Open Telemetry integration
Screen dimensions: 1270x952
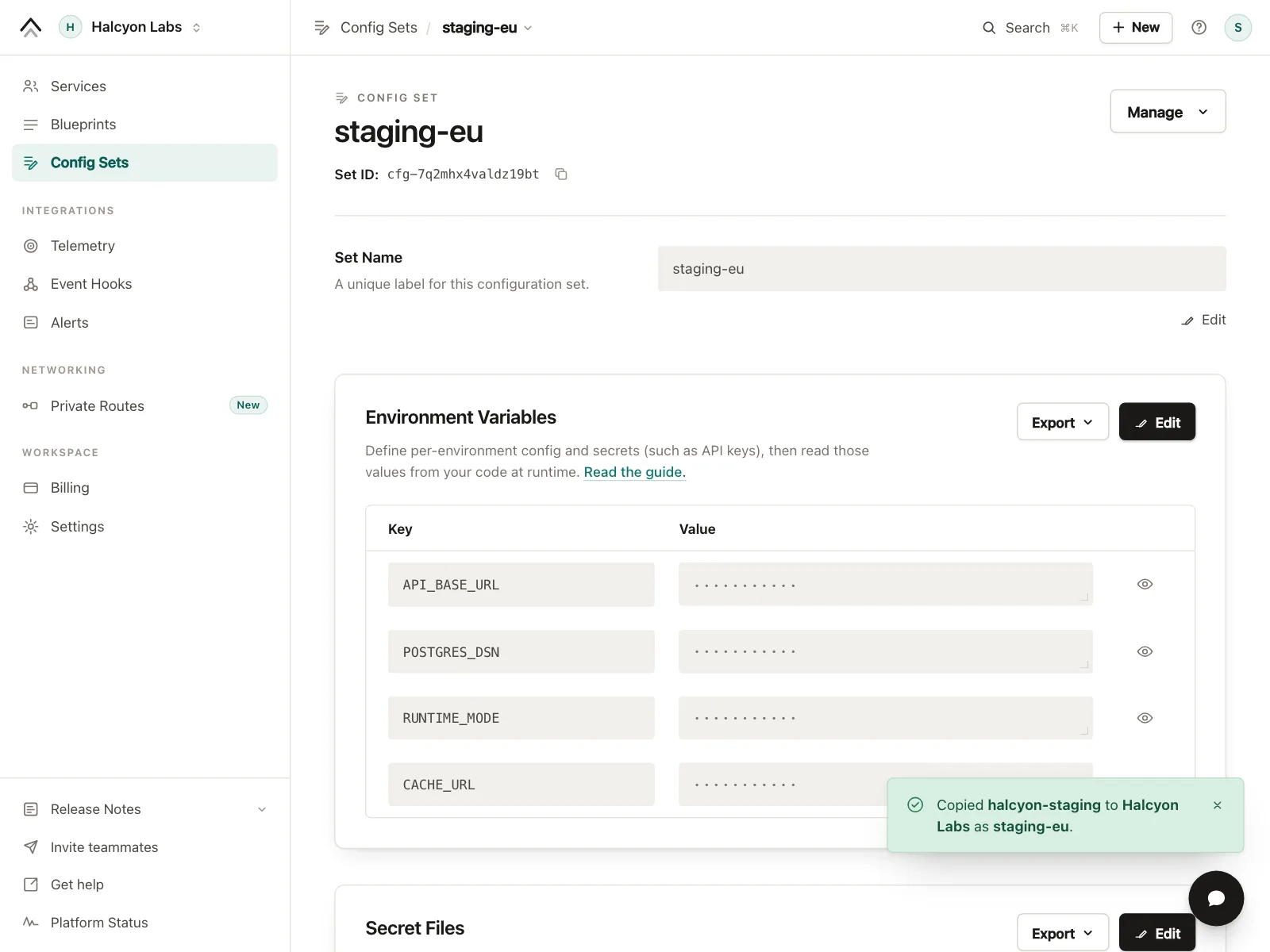coord(144,246)
